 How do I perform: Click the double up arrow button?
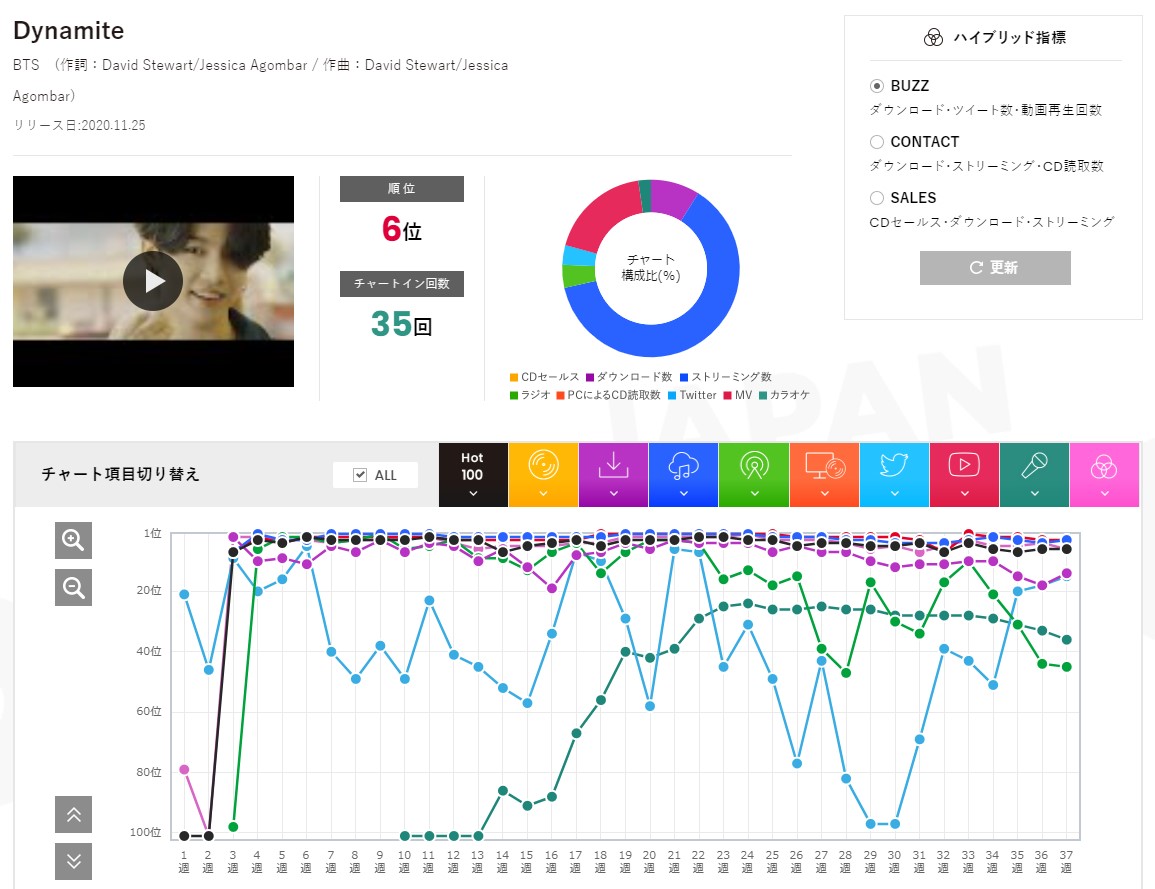coord(73,814)
